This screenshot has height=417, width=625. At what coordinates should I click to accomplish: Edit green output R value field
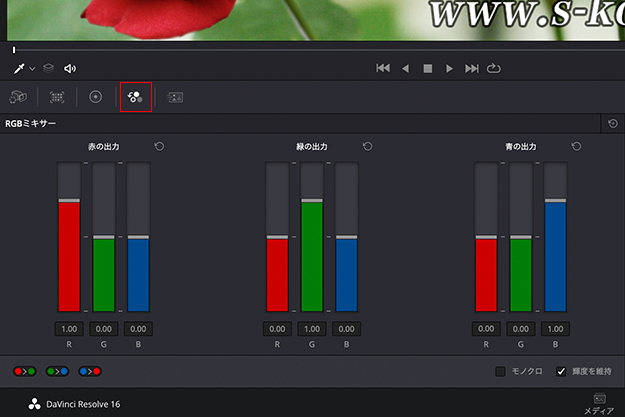tap(277, 329)
